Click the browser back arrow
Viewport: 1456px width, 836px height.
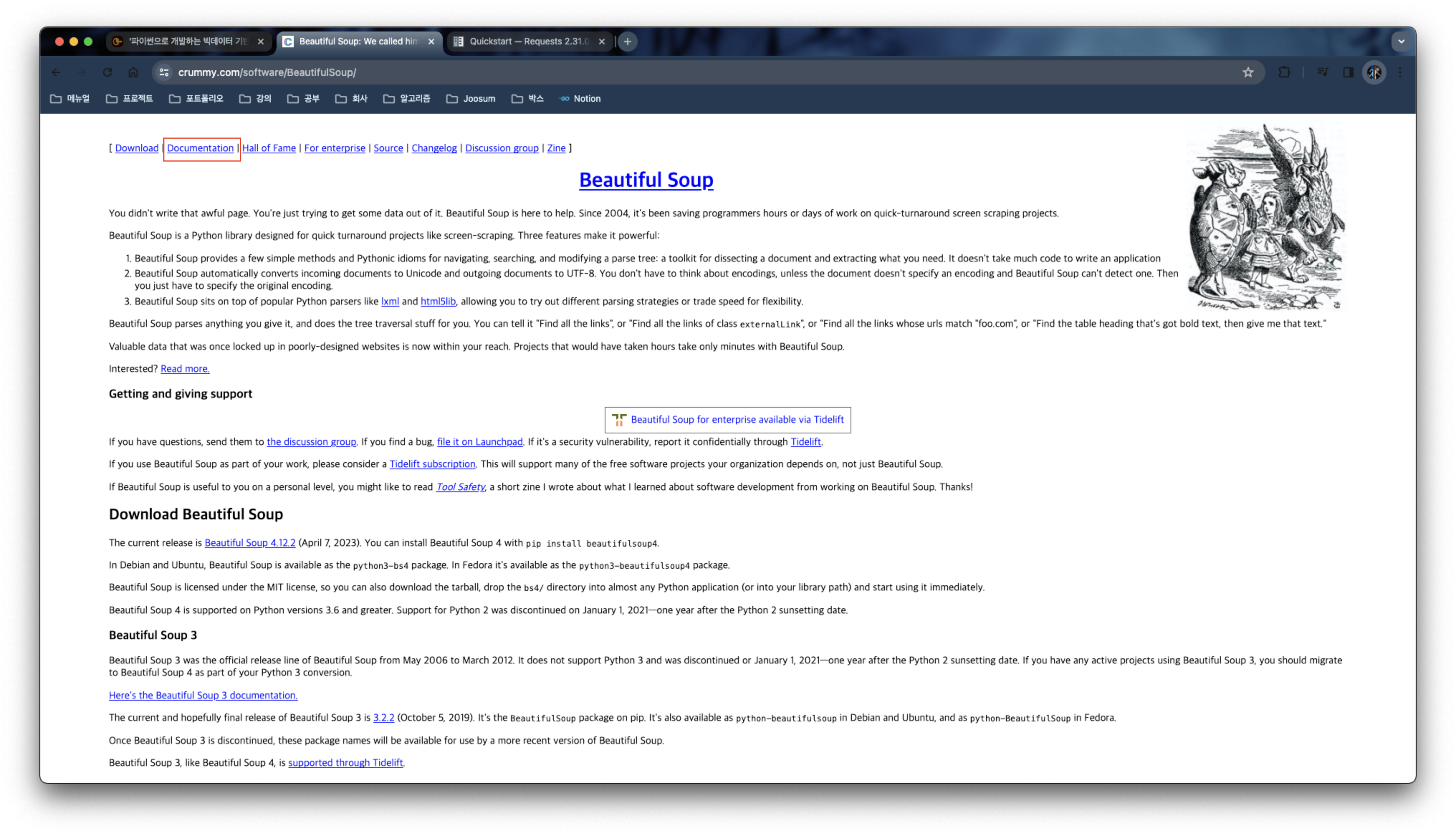[x=56, y=72]
